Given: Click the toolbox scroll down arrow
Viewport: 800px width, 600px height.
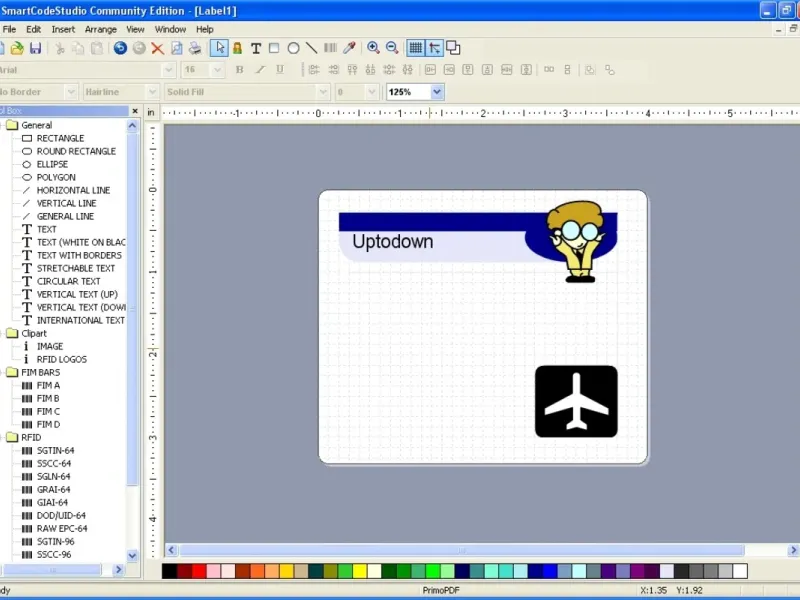Looking at the screenshot, I should (132, 555).
